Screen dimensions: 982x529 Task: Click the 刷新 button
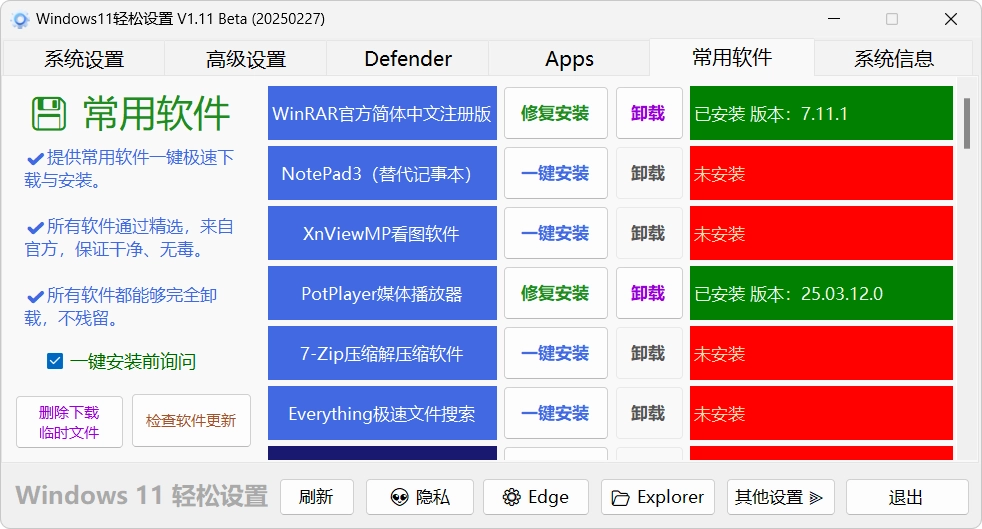point(317,497)
